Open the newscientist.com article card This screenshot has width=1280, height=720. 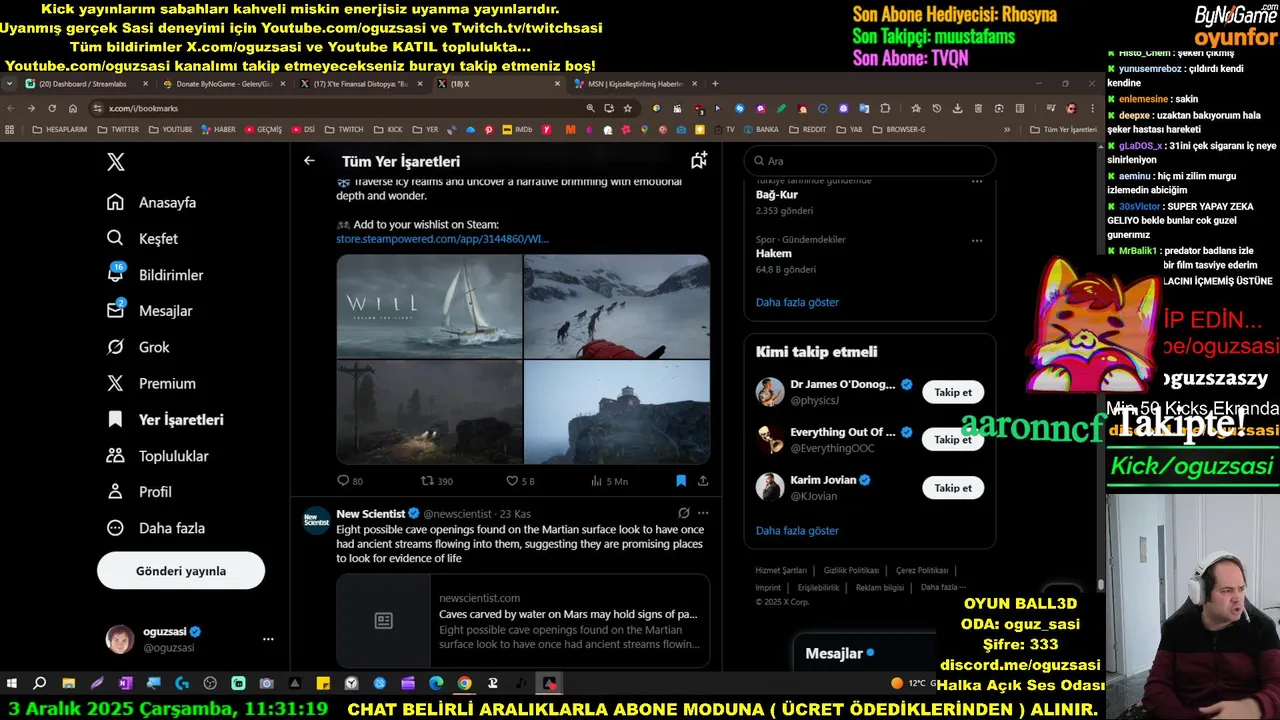[523, 620]
